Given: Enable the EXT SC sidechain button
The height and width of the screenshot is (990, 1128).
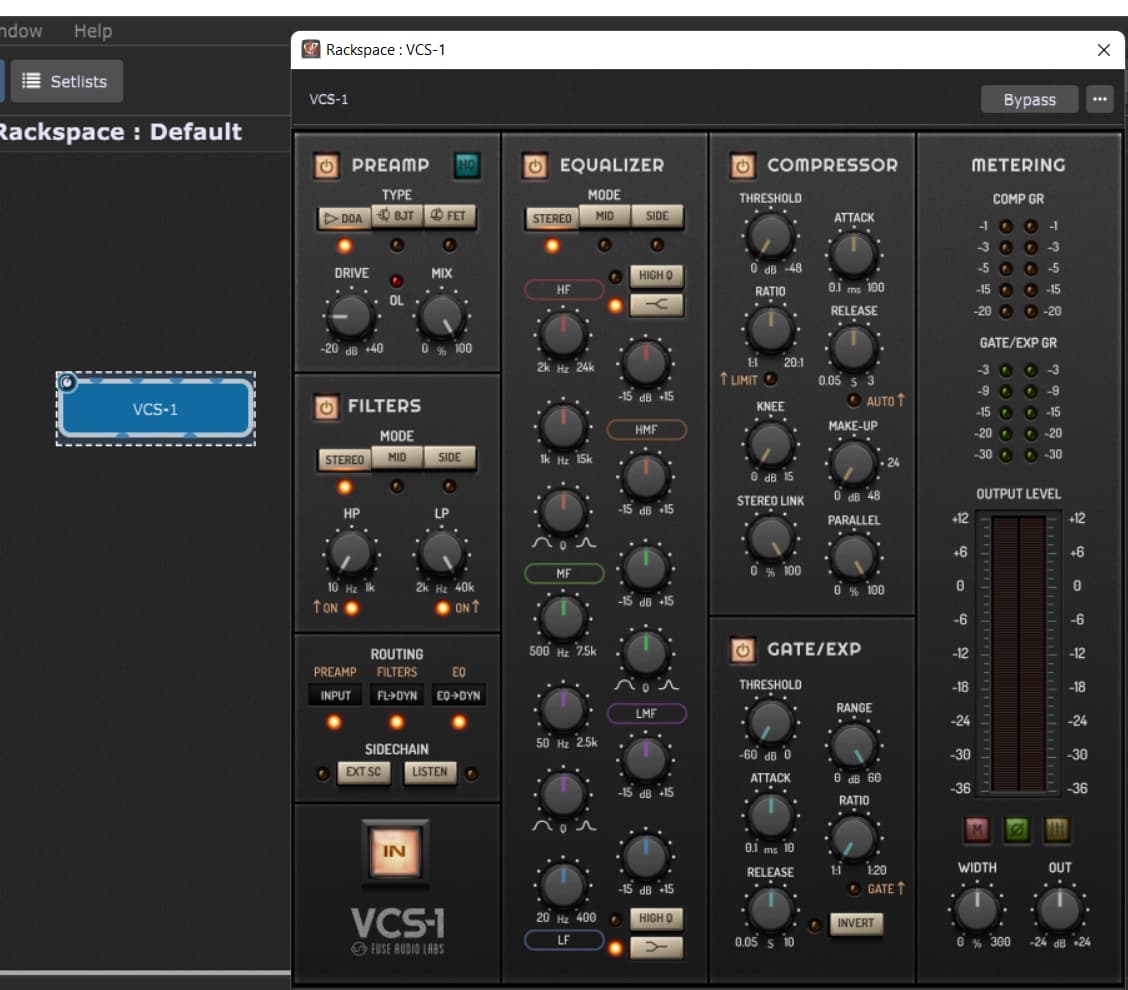Looking at the screenshot, I should (363, 772).
